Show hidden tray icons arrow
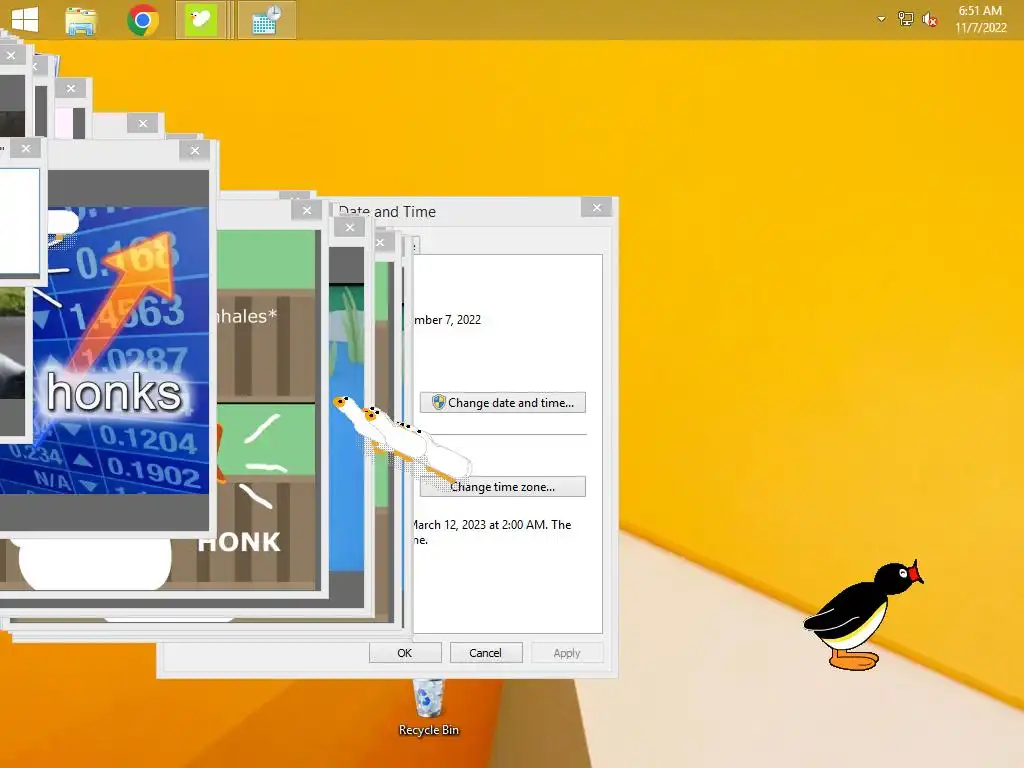This screenshot has width=1024, height=768. pos(881,20)
